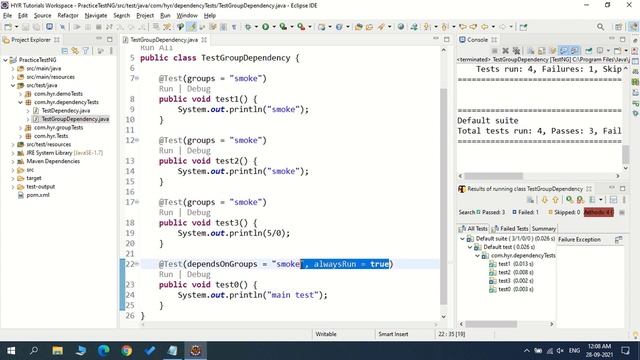Click Run link above test3 method
The width and height of the screenshot is (640, 360).
[166, 213]
